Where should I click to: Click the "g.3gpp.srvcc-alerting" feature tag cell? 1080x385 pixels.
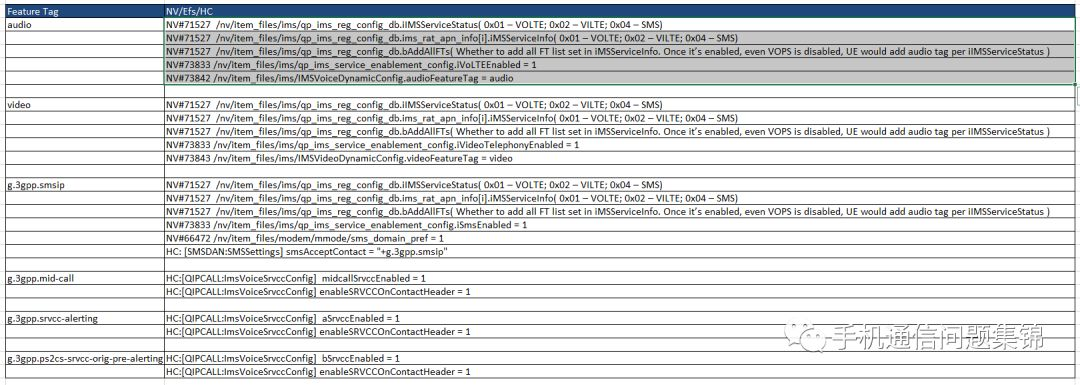click(84, 319)
